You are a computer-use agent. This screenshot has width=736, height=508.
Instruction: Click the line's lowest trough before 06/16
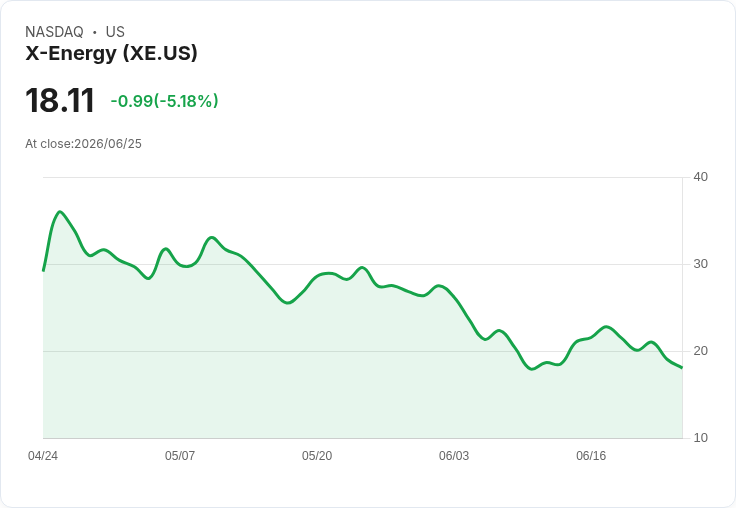[531, 369]
